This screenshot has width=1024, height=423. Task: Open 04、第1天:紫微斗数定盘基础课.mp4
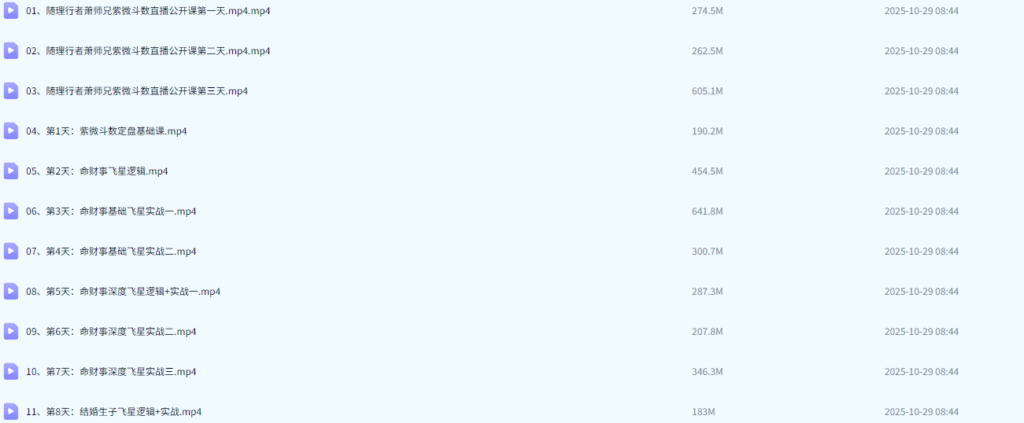point(106,131)
